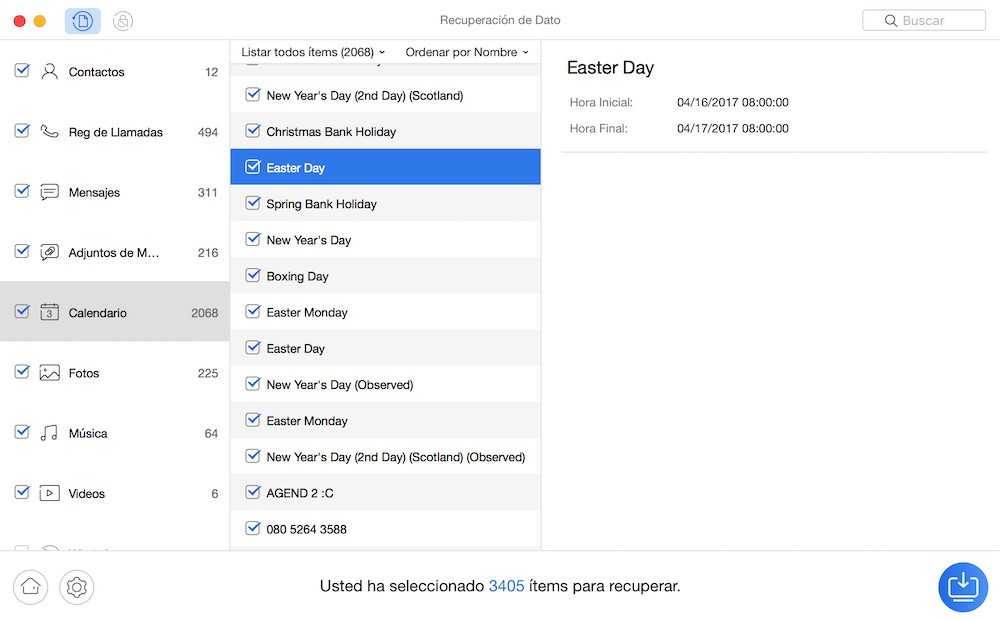Click the recover from device icon in toolbar

point(82,21)
